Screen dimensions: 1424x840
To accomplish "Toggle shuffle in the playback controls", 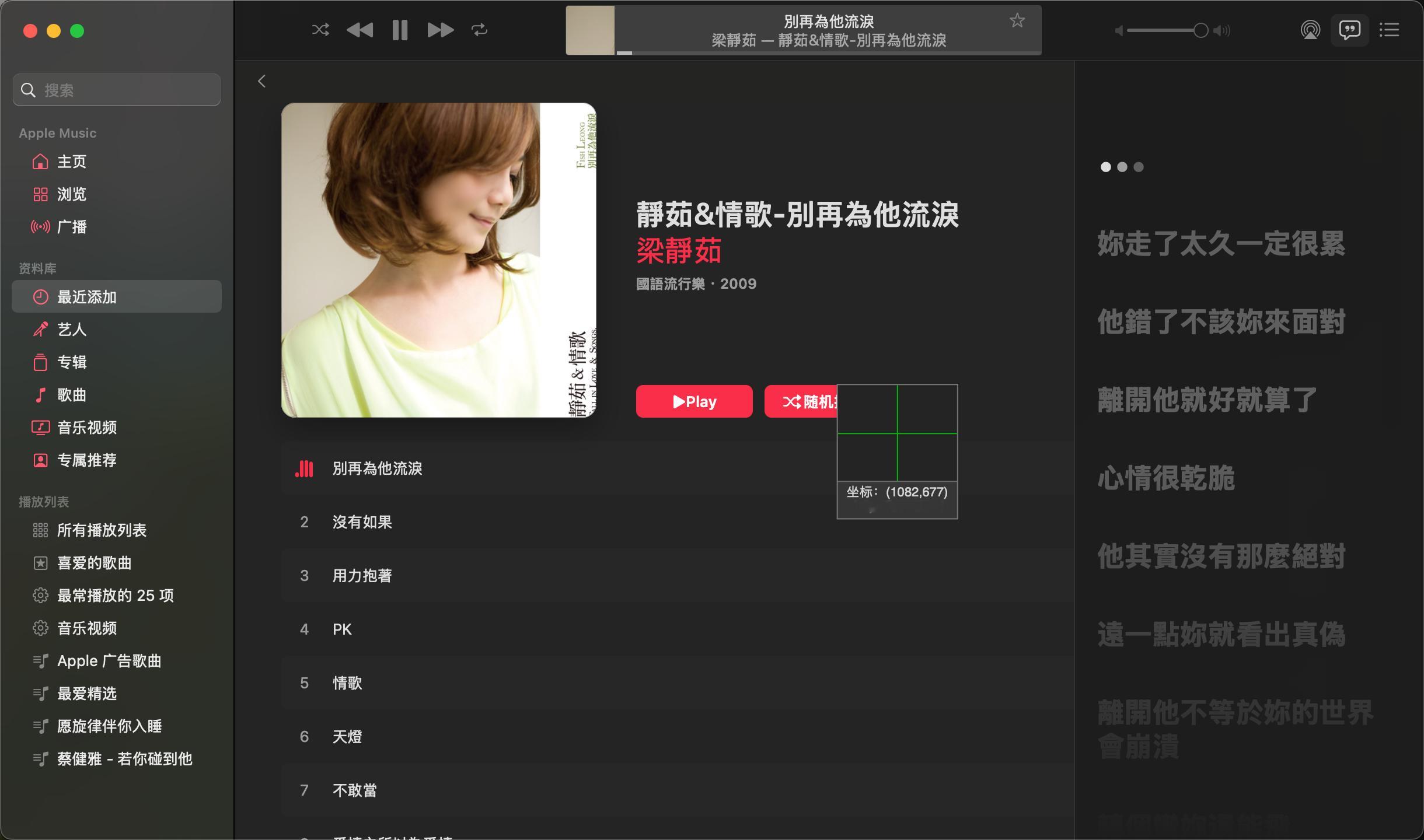I will pos(320,30).
